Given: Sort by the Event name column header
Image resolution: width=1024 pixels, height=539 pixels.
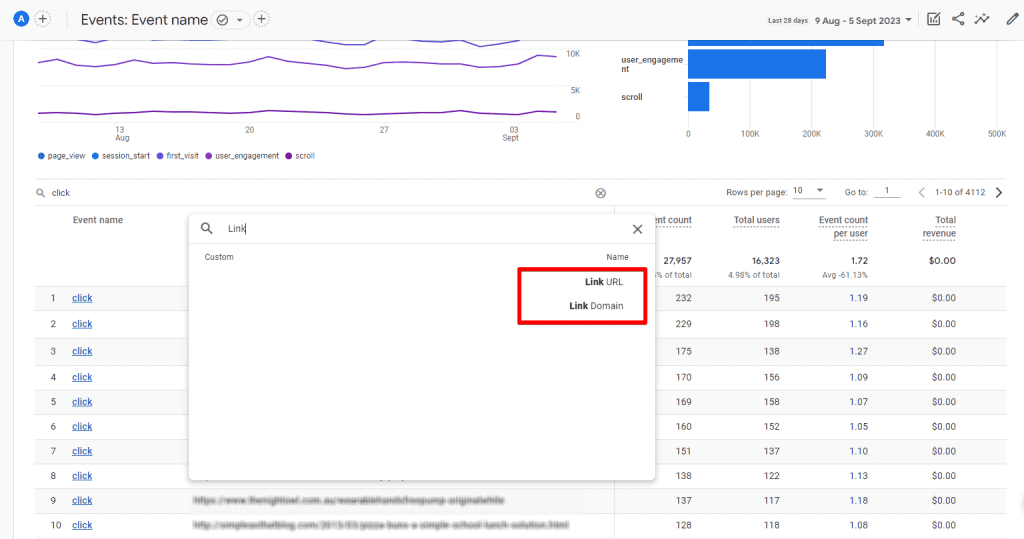Looking at the screenshot, I should [98, 220].
